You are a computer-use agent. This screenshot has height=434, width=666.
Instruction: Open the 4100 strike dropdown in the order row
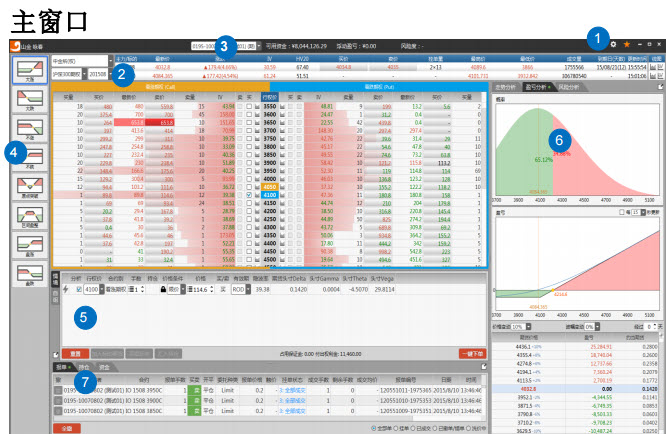102,289
